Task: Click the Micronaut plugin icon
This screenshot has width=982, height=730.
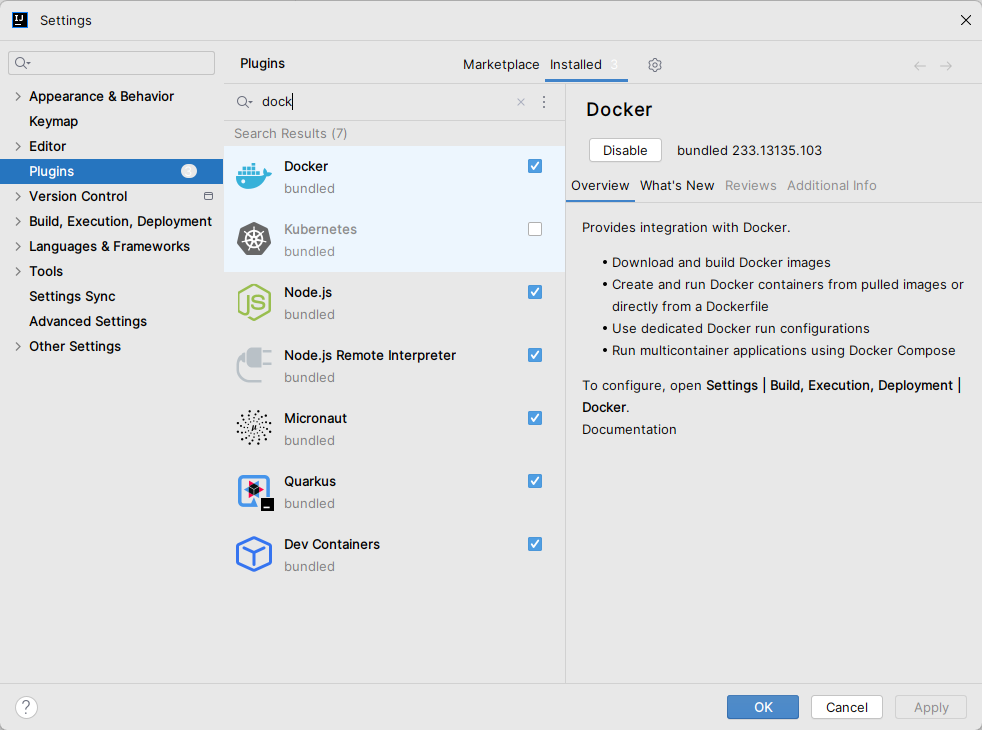Action: click(254, 428)
